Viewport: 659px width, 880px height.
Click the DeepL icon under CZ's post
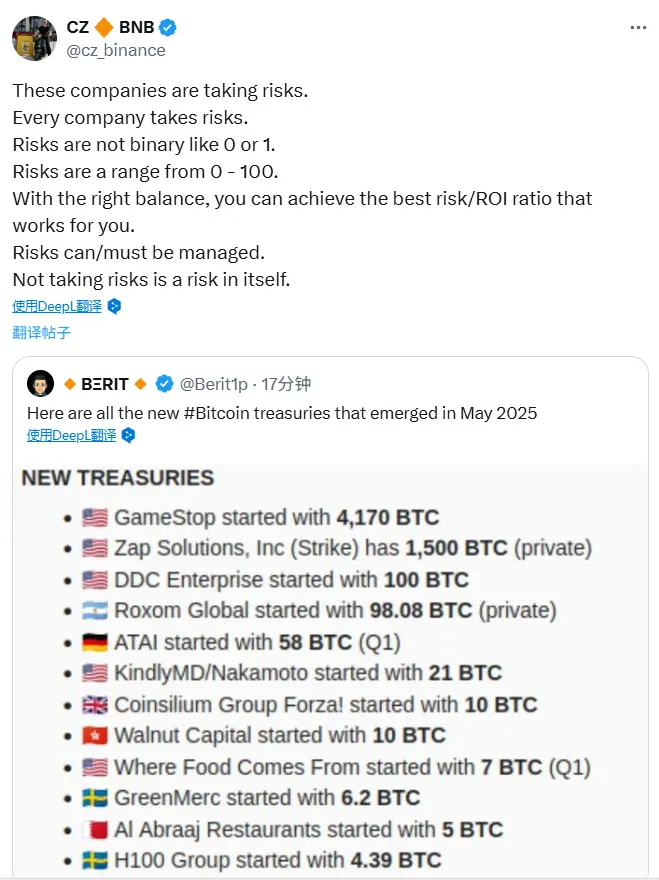114,306
